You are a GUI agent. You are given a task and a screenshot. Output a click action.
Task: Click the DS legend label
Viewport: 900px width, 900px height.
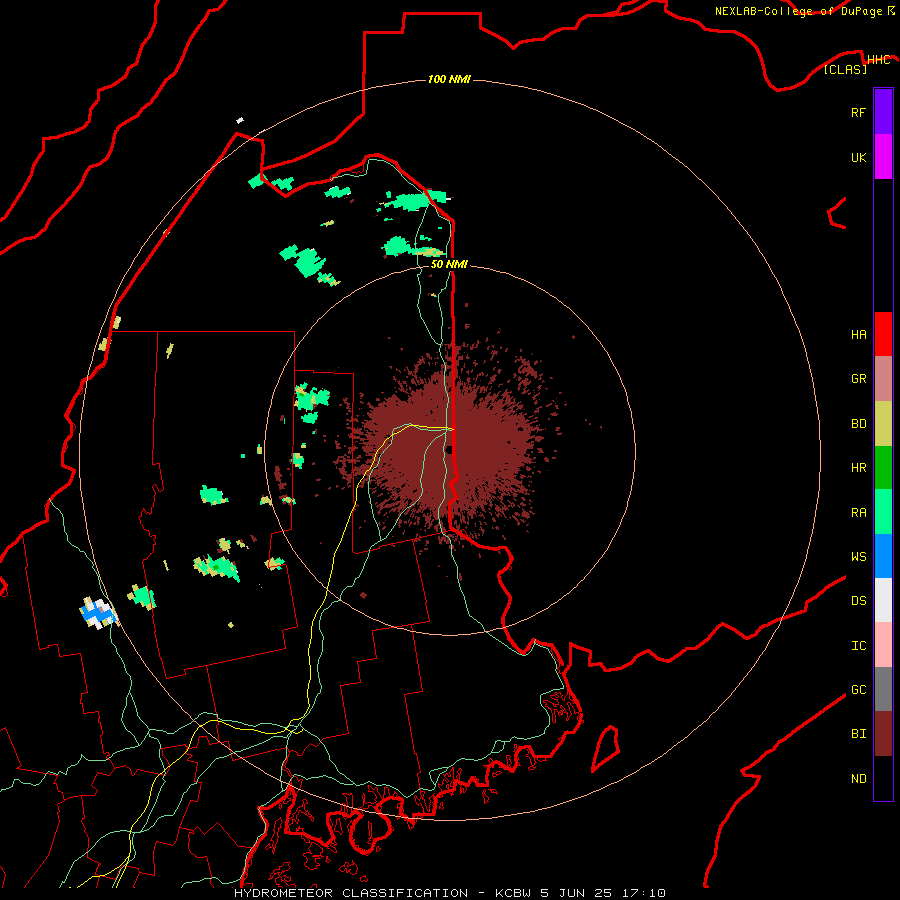point(858,601)
